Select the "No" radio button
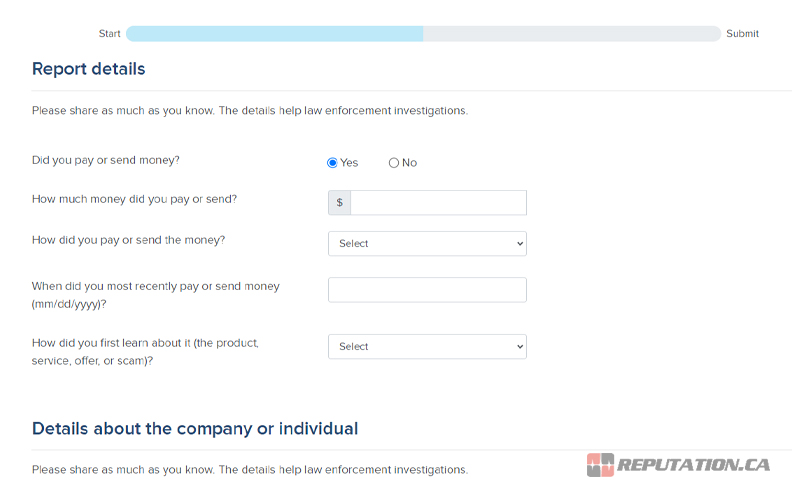Viewport: 792px width, 494px height. 394,163
